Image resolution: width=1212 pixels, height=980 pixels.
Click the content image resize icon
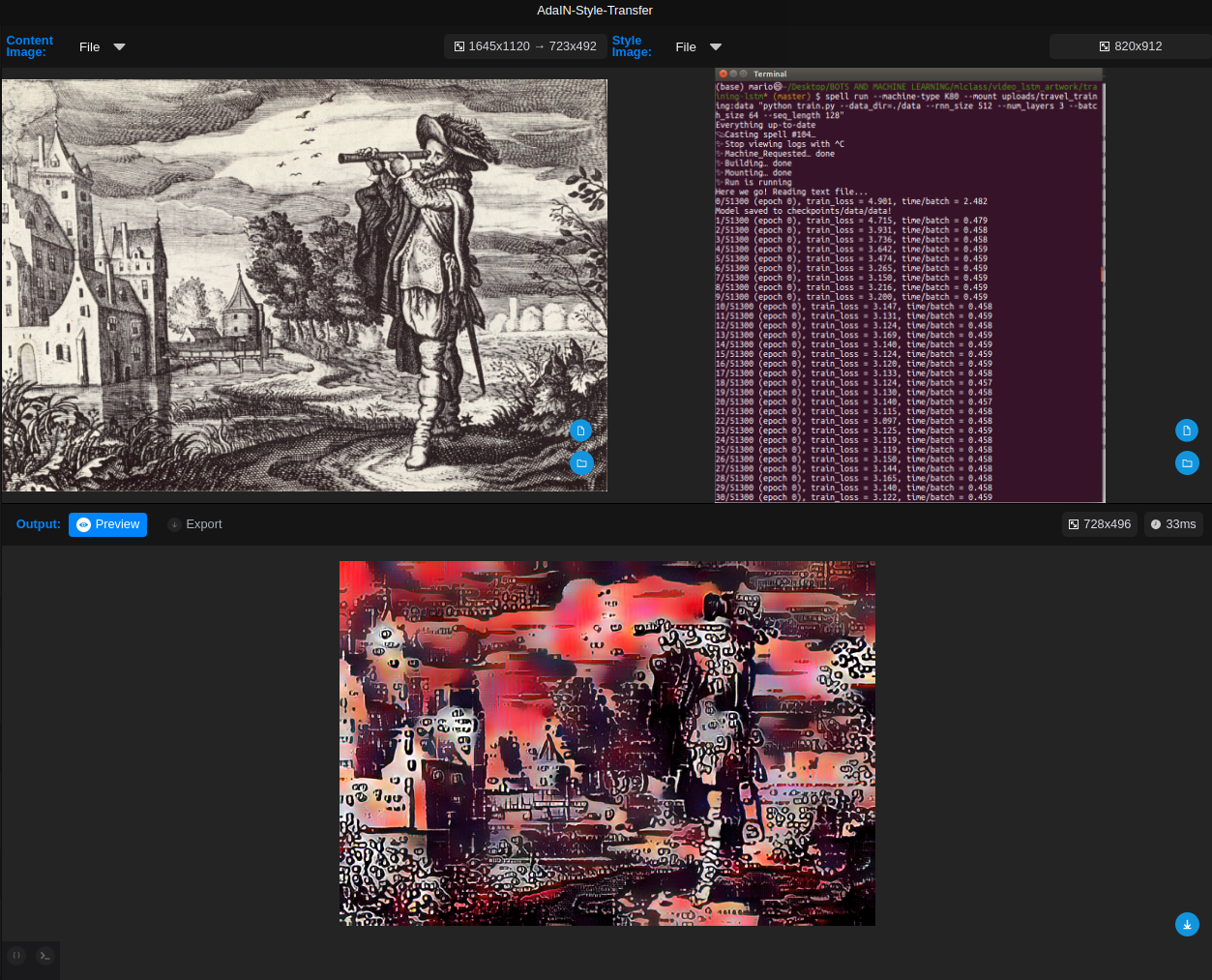point(459,46)
